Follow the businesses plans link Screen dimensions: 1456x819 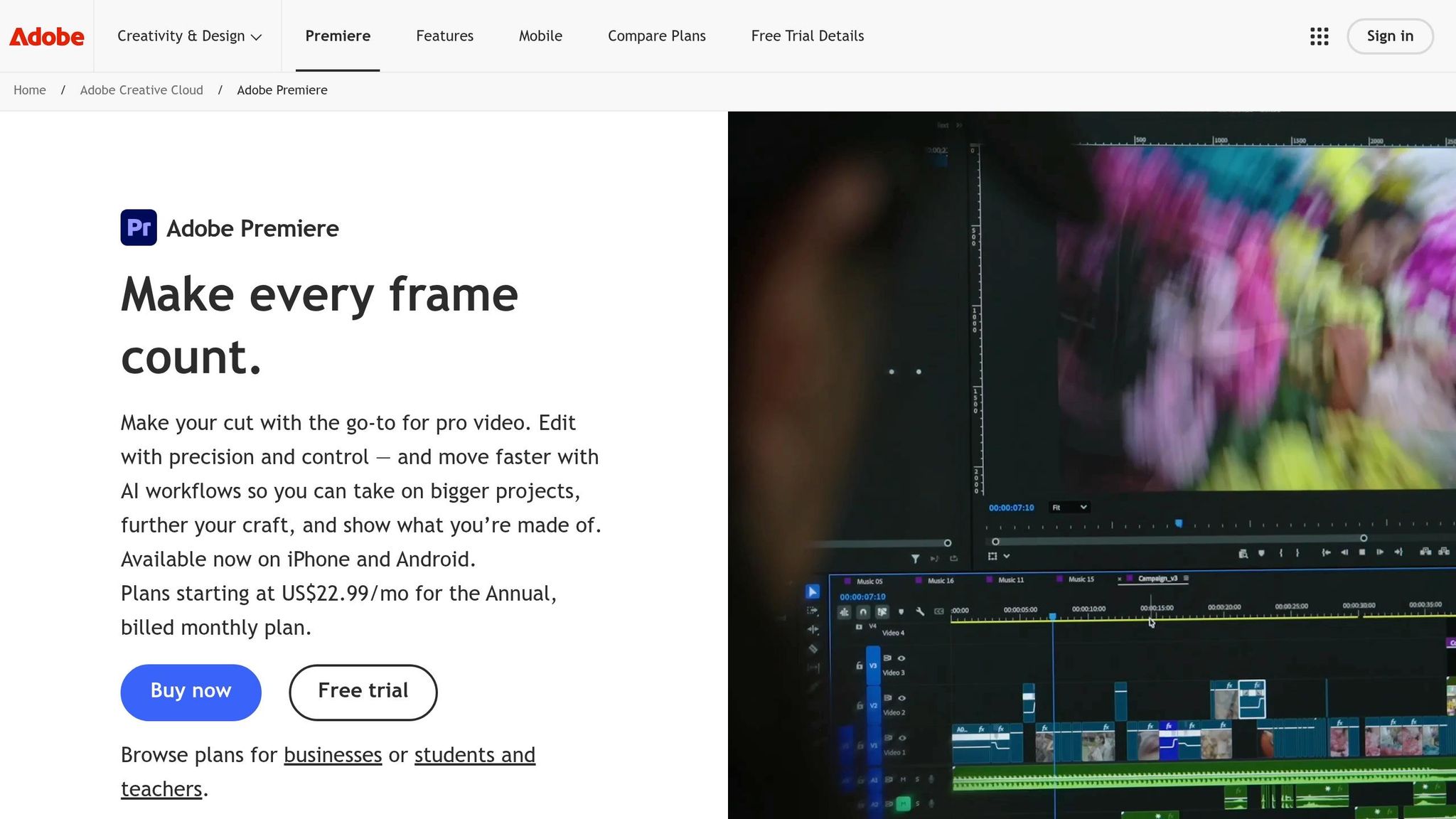tap(333, 755)
